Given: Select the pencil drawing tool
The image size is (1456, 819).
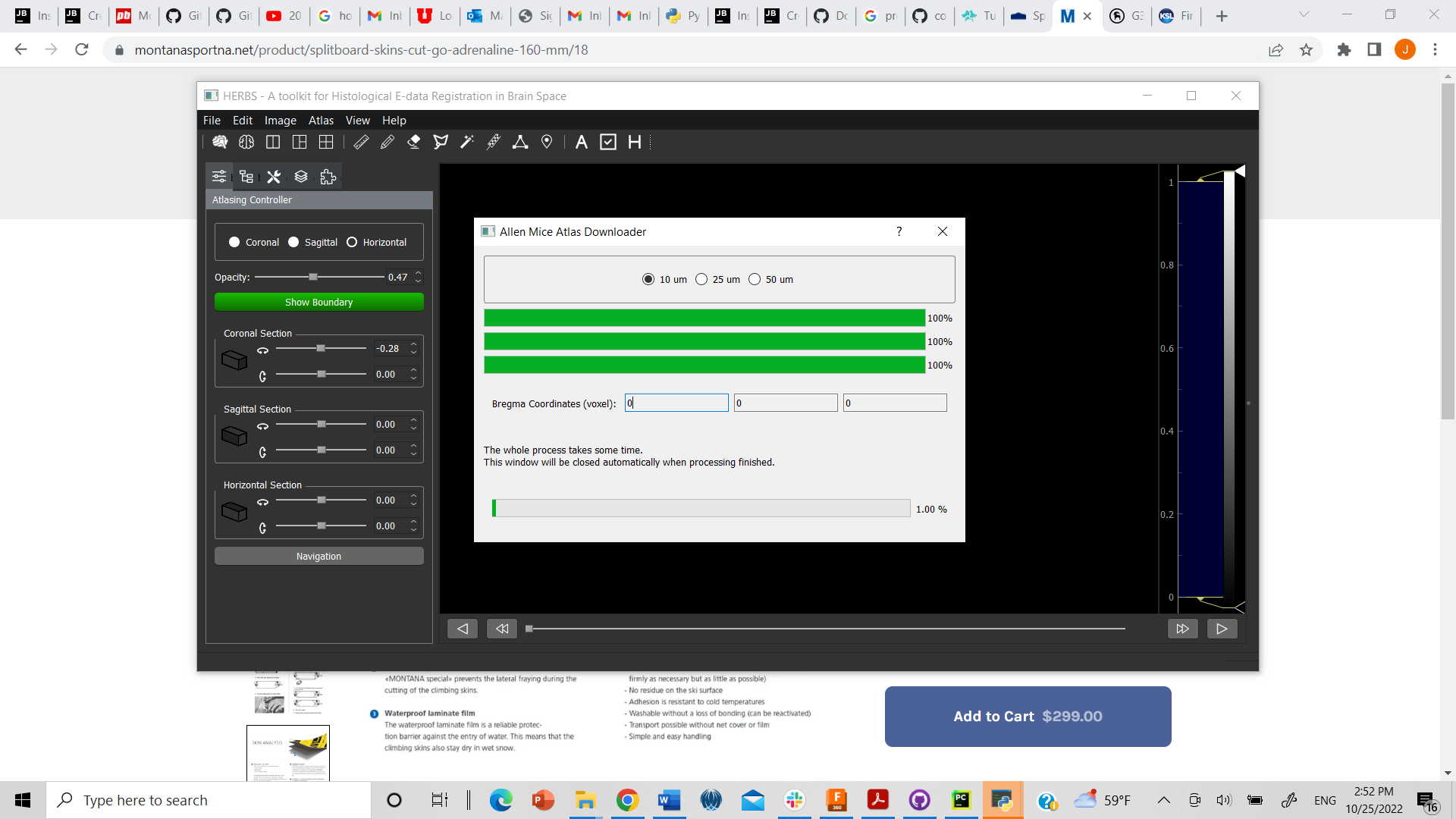Looking at the screenshot, I should 388,142.
